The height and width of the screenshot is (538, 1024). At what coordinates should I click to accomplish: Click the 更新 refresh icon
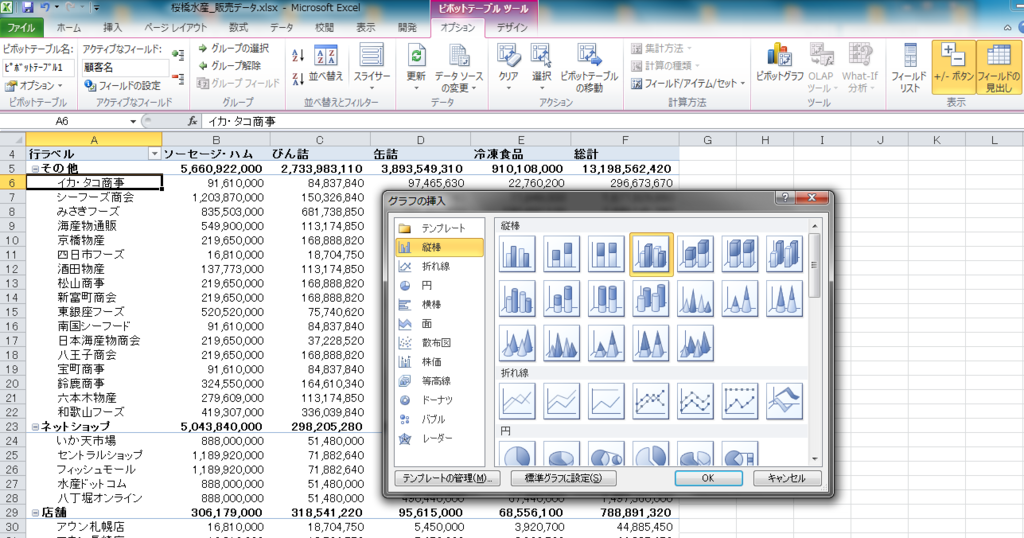(416, 65)
